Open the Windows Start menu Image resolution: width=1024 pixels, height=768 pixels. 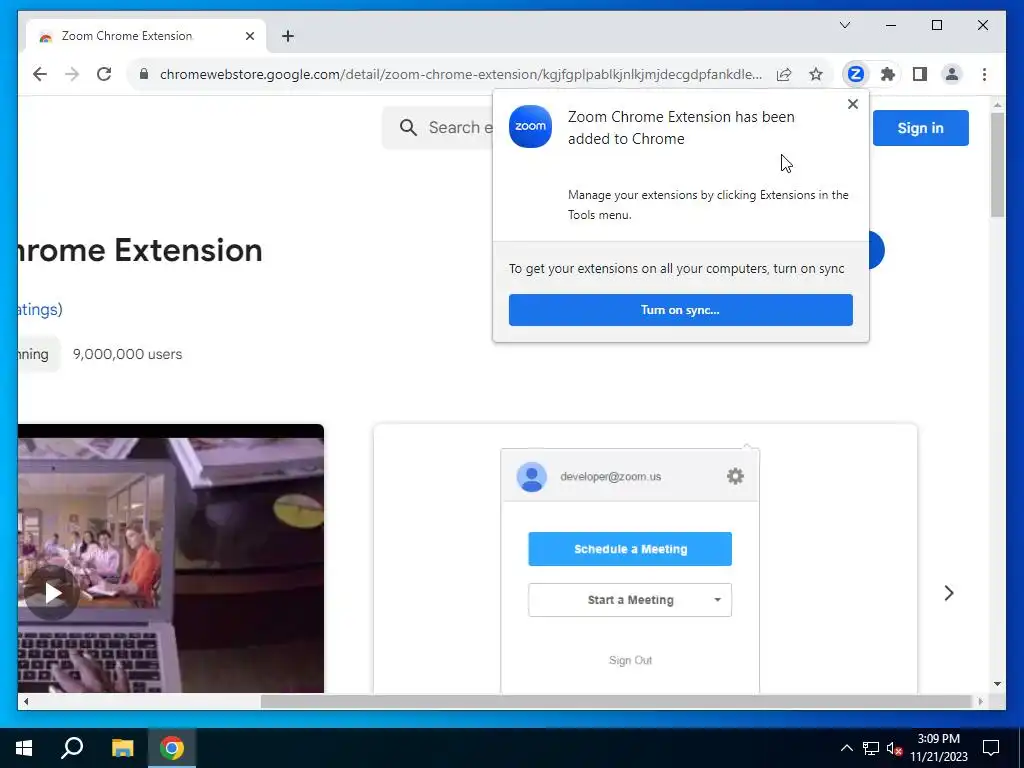point(24,748)
